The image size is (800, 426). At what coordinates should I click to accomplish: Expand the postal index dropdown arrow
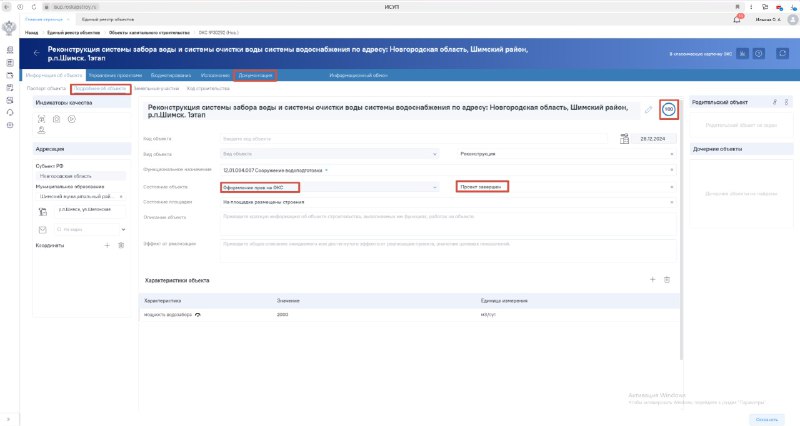click(123, 230)
